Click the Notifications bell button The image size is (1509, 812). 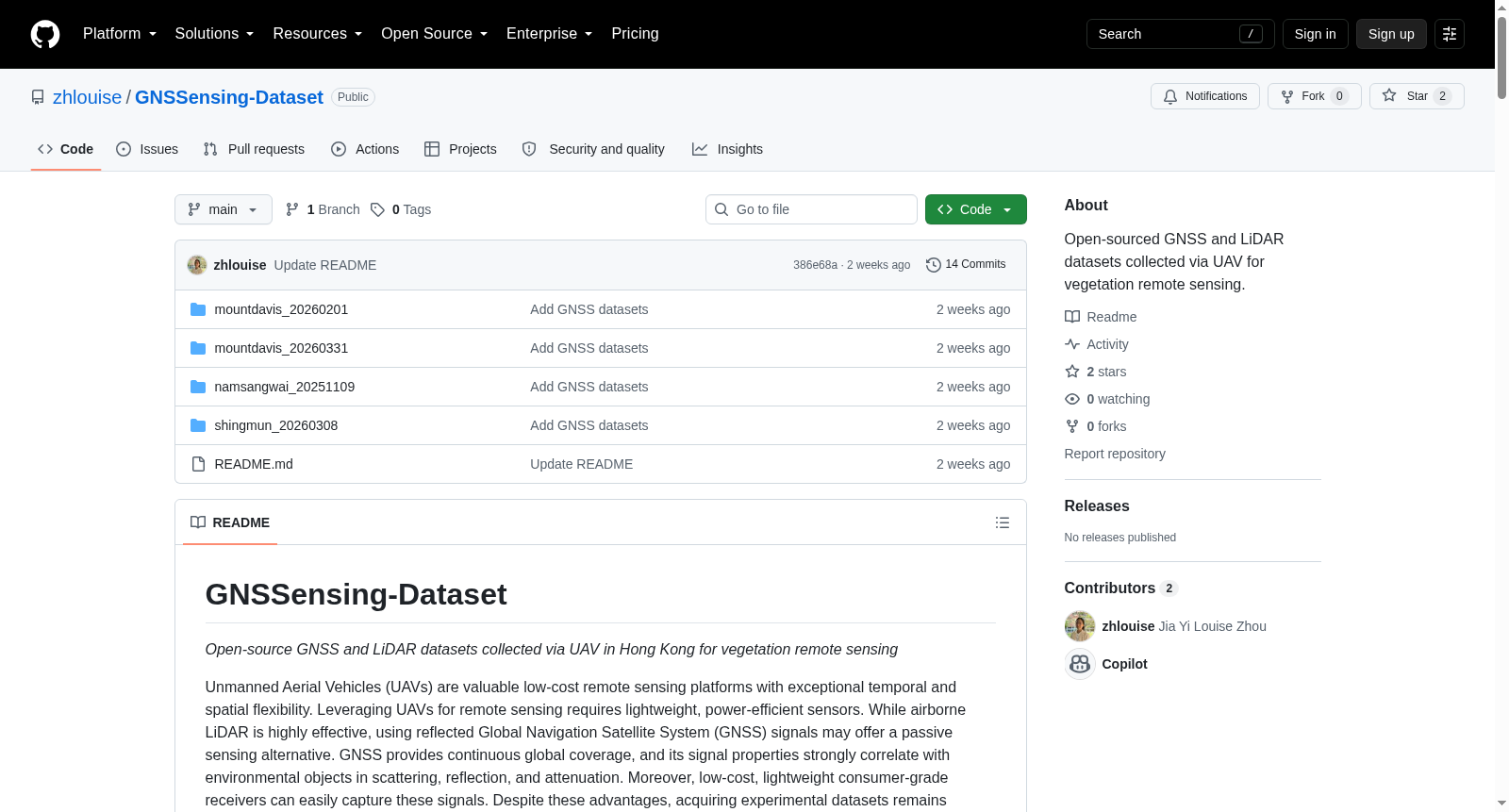tap(1205, 96)
